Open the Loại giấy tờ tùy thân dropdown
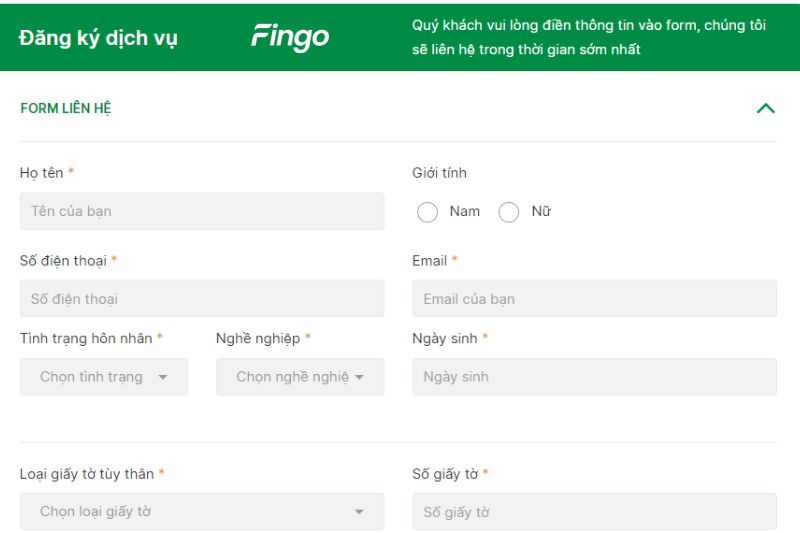This screenshot has height=533, width=800. pyautogui.click(x=202, y=512)
